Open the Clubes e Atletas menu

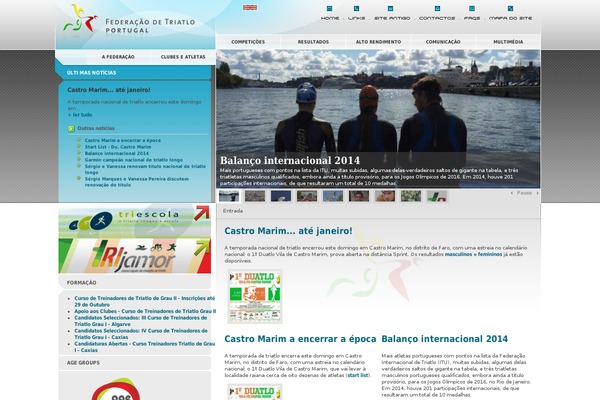[x=183, y=57]
